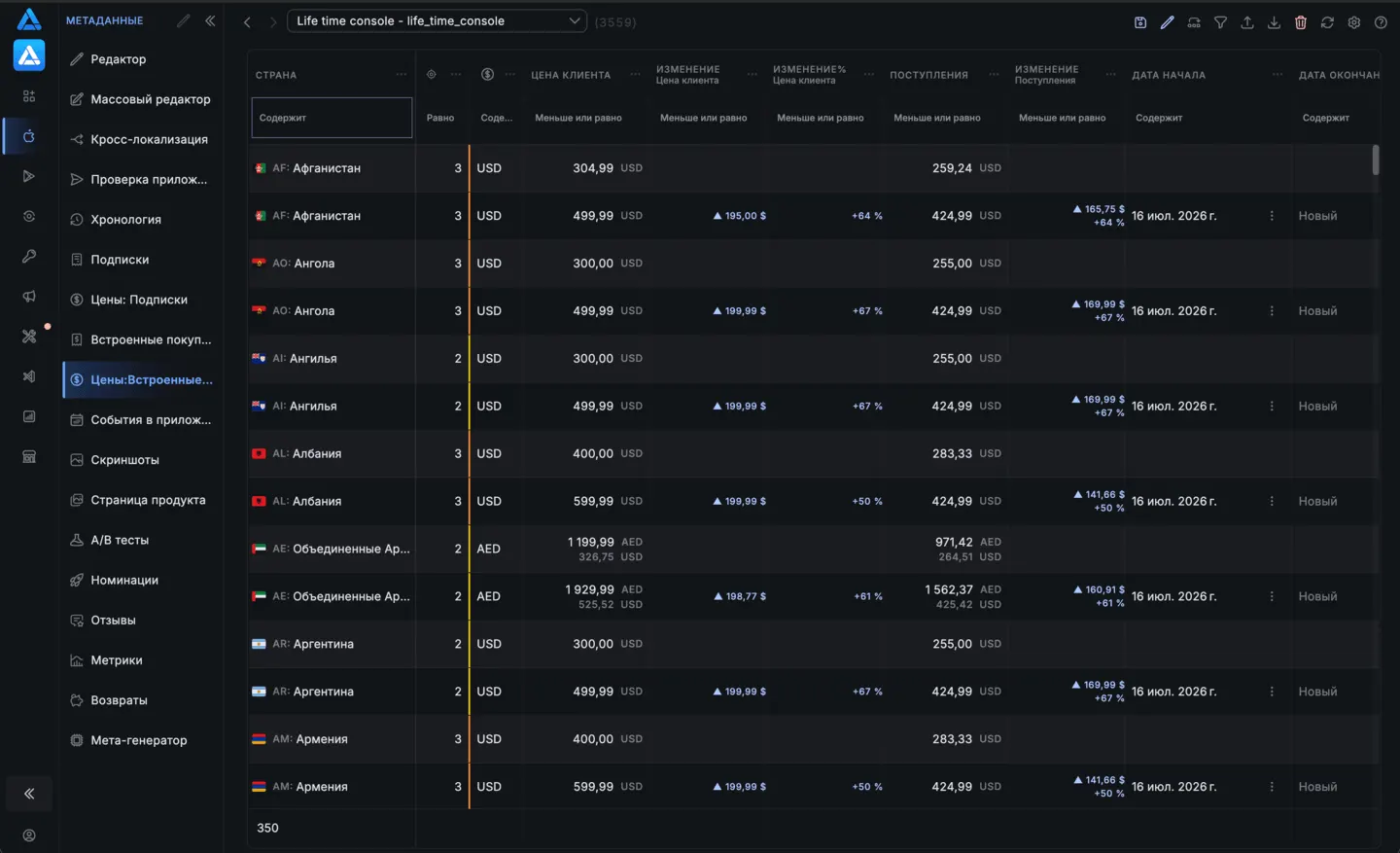1400x853 pixels.
Task: Click the help question mark icon
Action: tap(1381, 22)
